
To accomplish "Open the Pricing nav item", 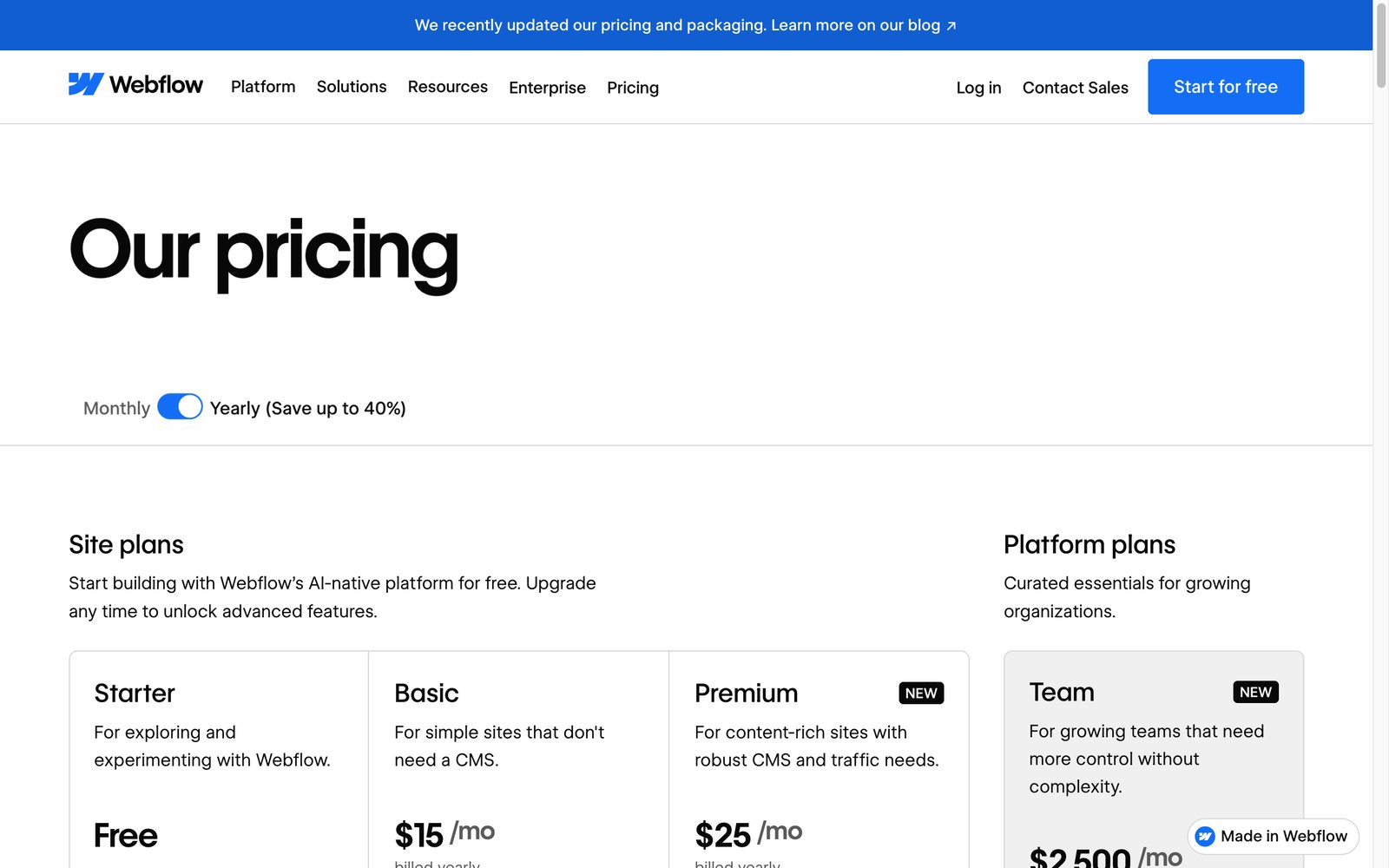I will [x=633, y=88].
